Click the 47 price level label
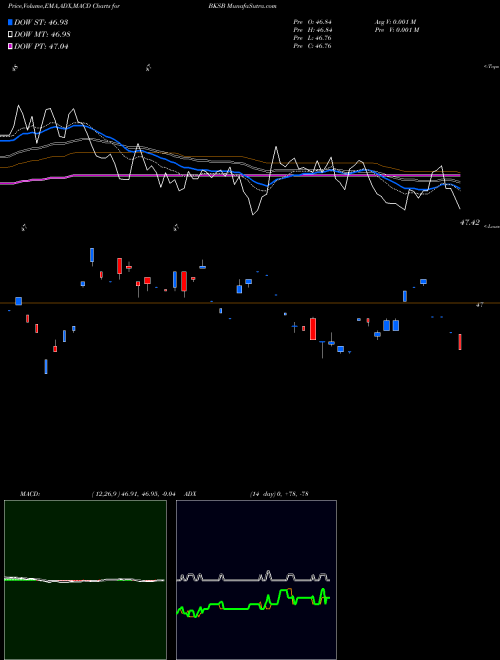Screen dimensions: 500x660 point(479,305)
